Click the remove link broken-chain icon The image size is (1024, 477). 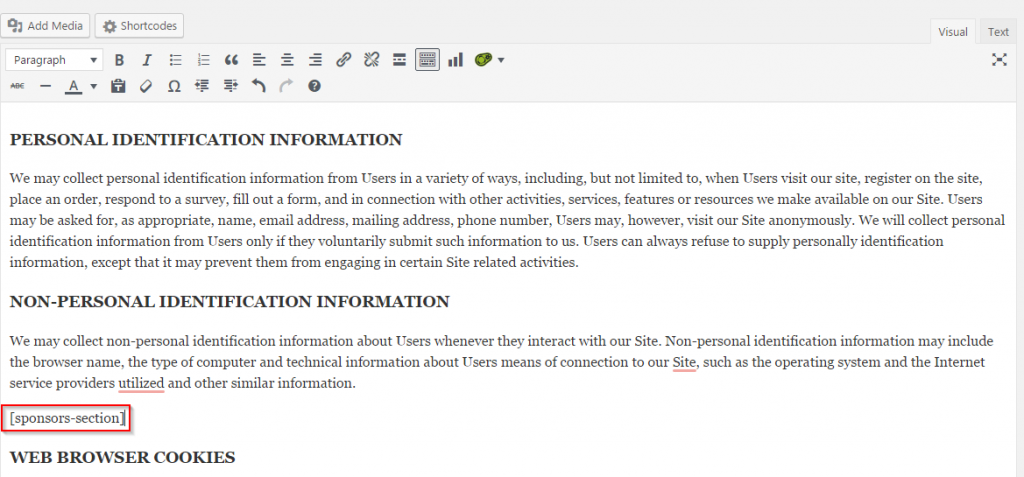(372, 60)
